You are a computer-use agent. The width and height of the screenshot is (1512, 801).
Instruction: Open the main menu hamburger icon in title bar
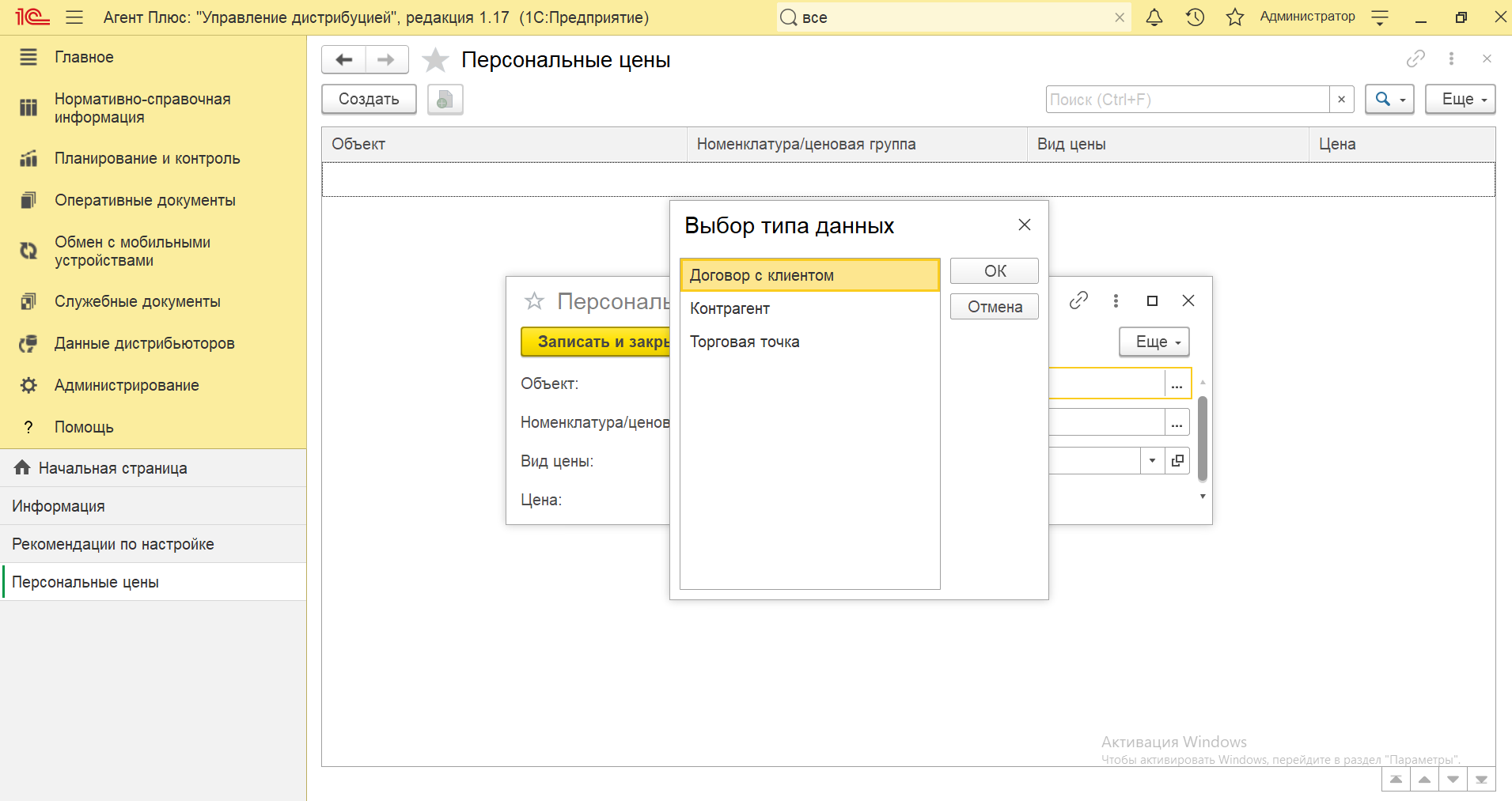click(74, 17)
